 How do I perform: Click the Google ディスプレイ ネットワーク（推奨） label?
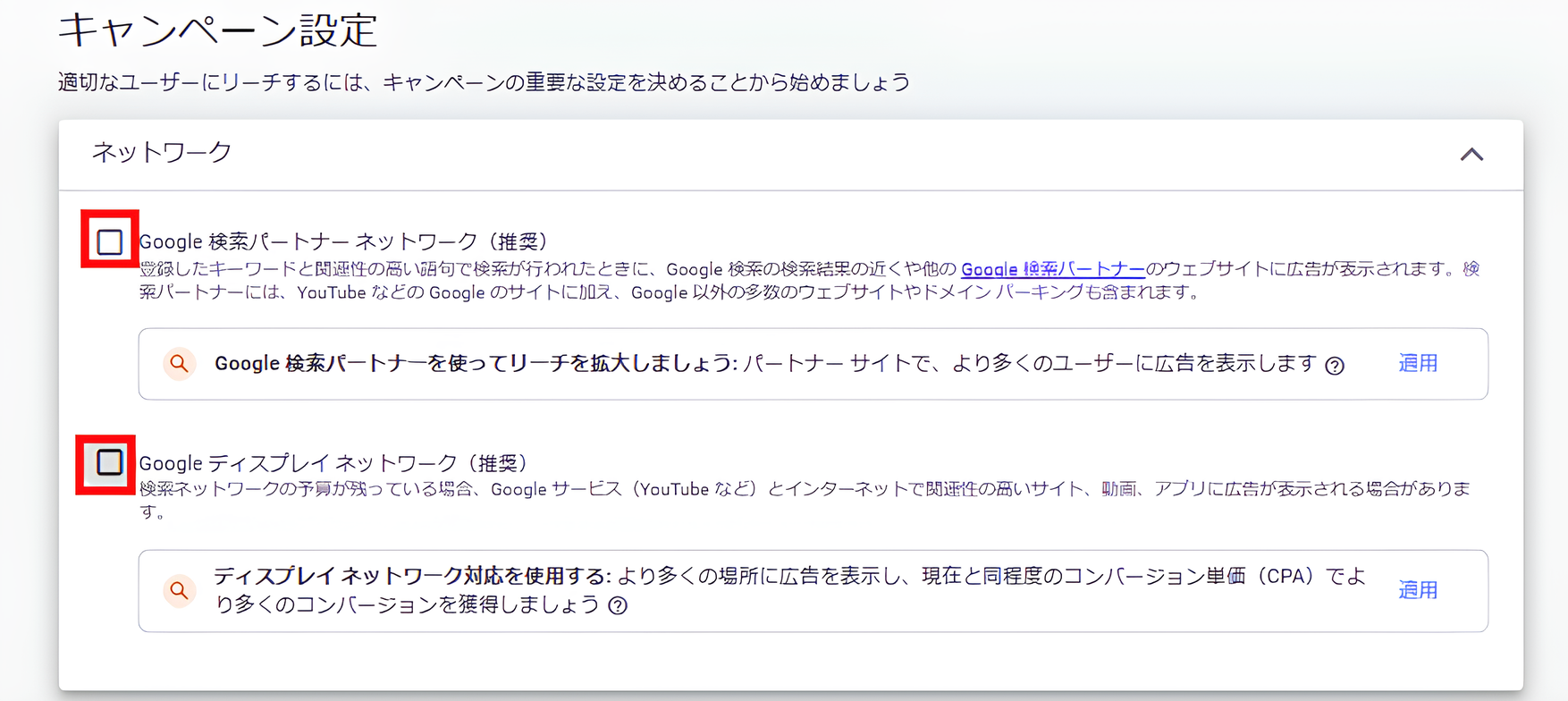[334, 463]
